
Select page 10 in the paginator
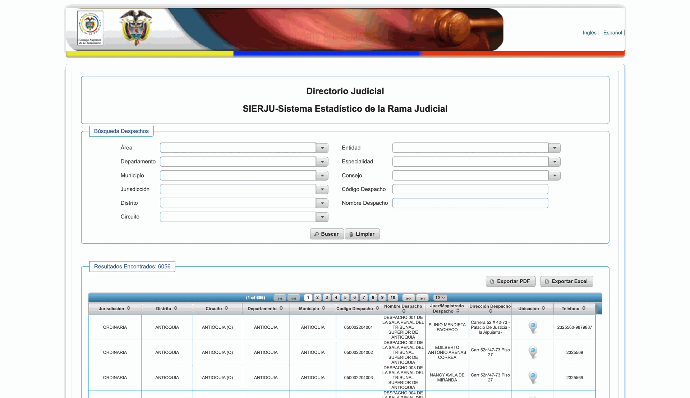[x=393, y=298]
